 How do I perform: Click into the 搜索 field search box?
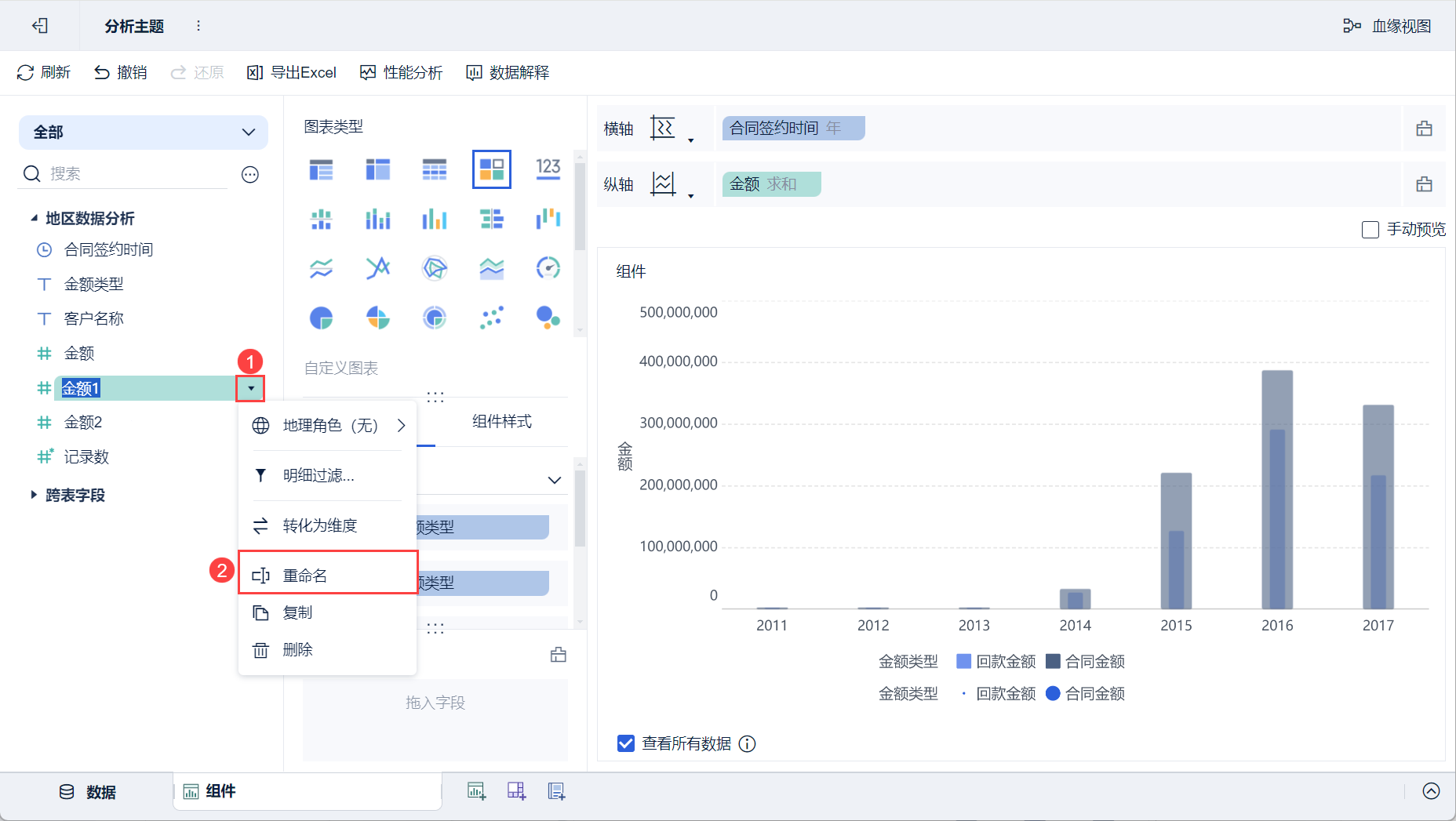pyautogui.click(x=136, y=174)
